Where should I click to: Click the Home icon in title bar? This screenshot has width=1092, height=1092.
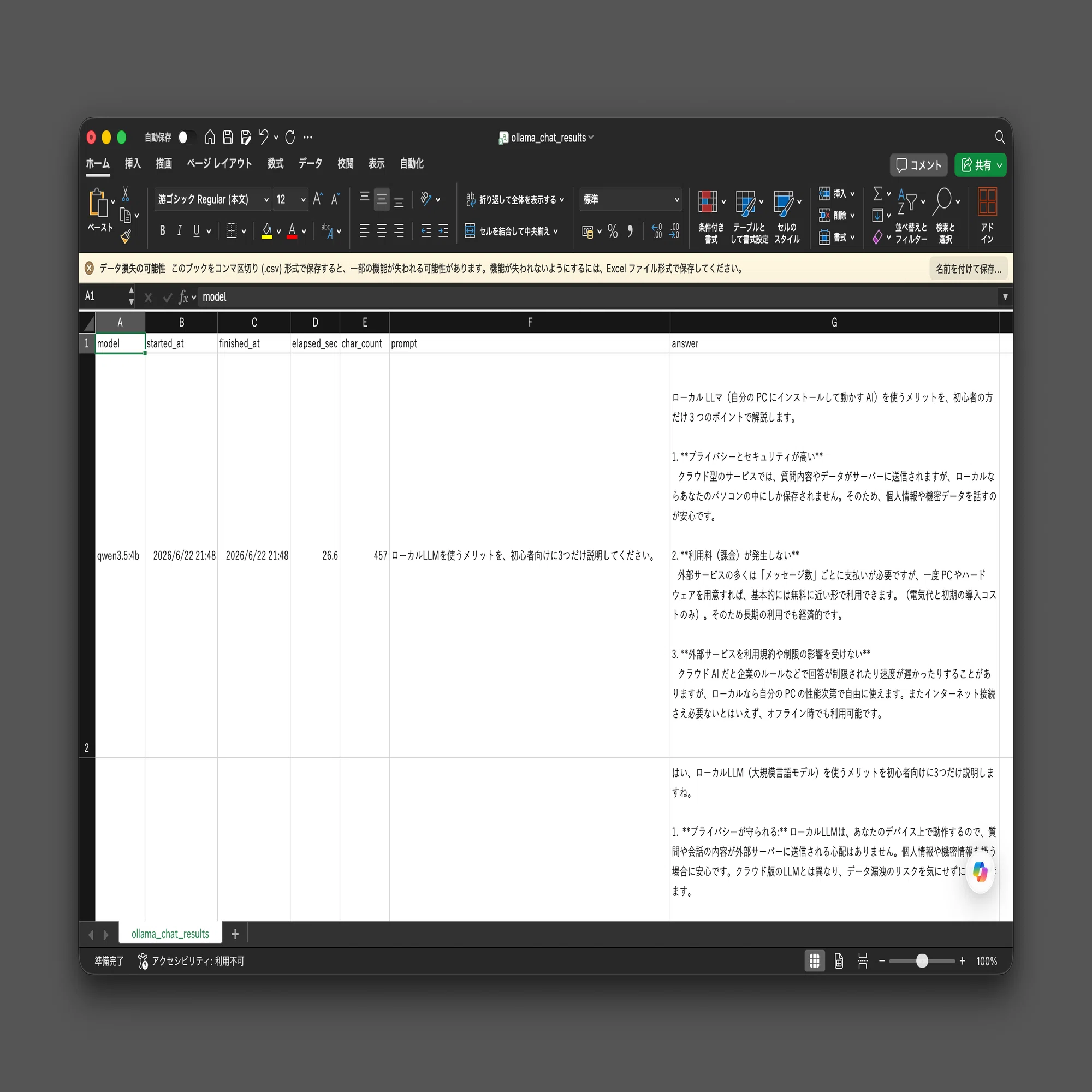click(x=210, y=138)
